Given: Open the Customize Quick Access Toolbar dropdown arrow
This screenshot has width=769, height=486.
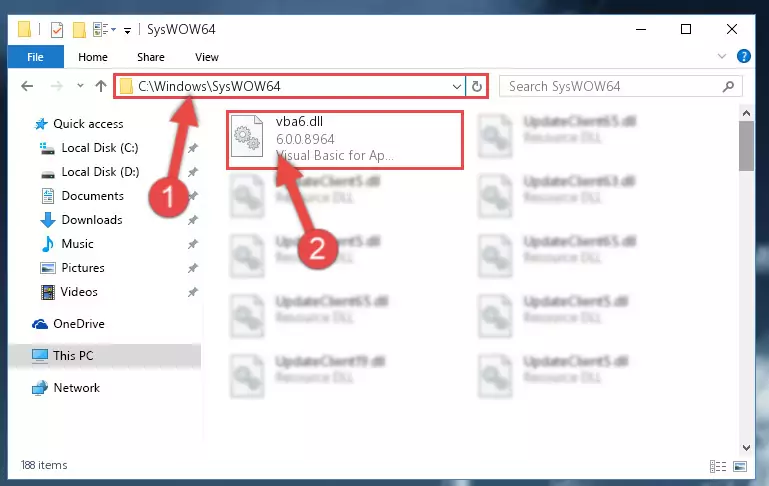Looking at the screenshot, I should click(128, 30).
